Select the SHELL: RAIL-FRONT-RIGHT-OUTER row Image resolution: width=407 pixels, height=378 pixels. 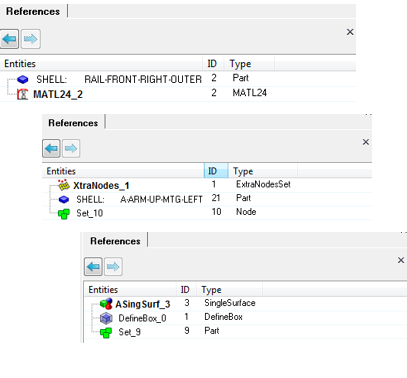pyautogui.click(x=178, y=79)
